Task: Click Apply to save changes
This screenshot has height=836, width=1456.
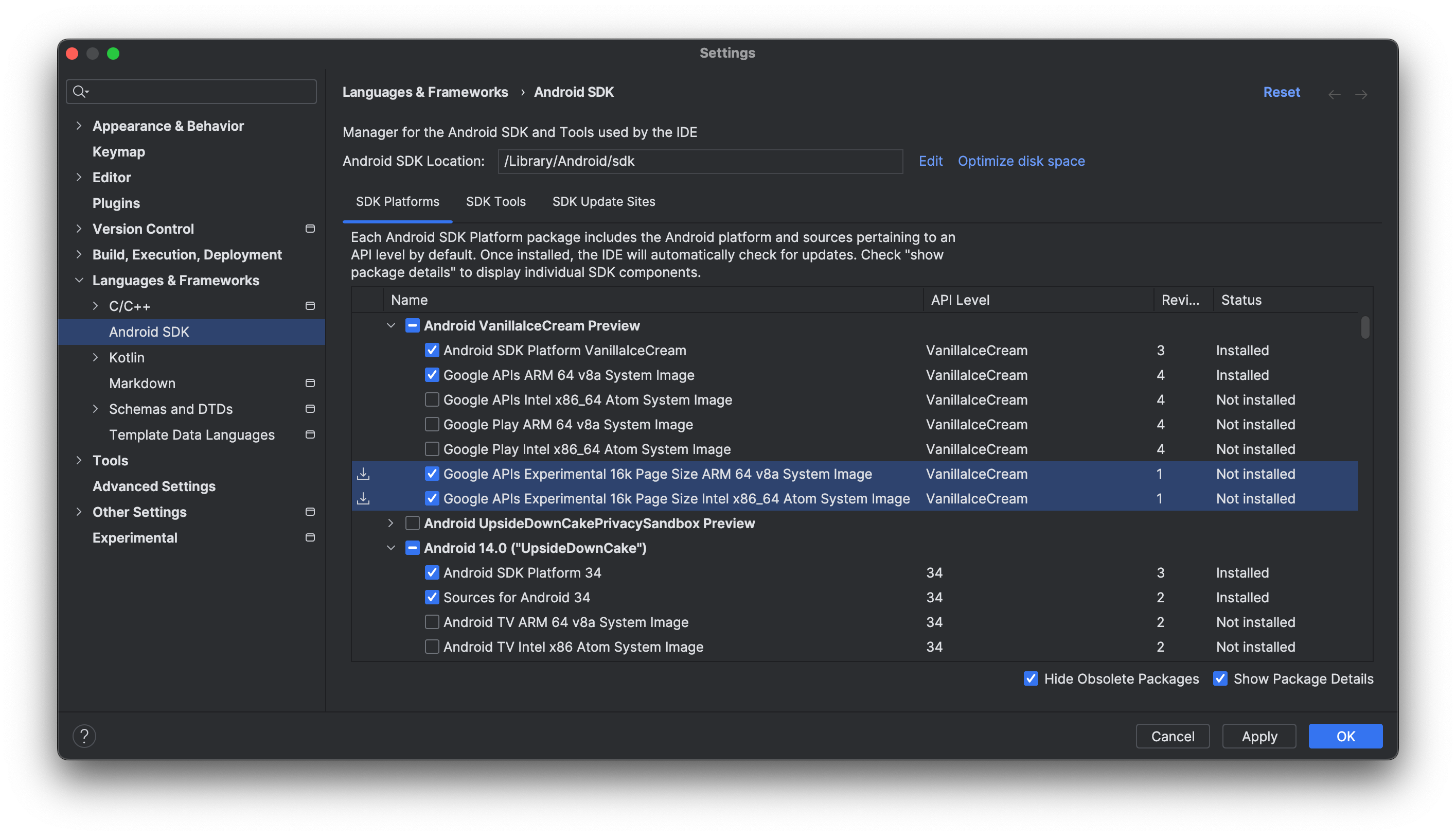Action: tap(1259, 735)
